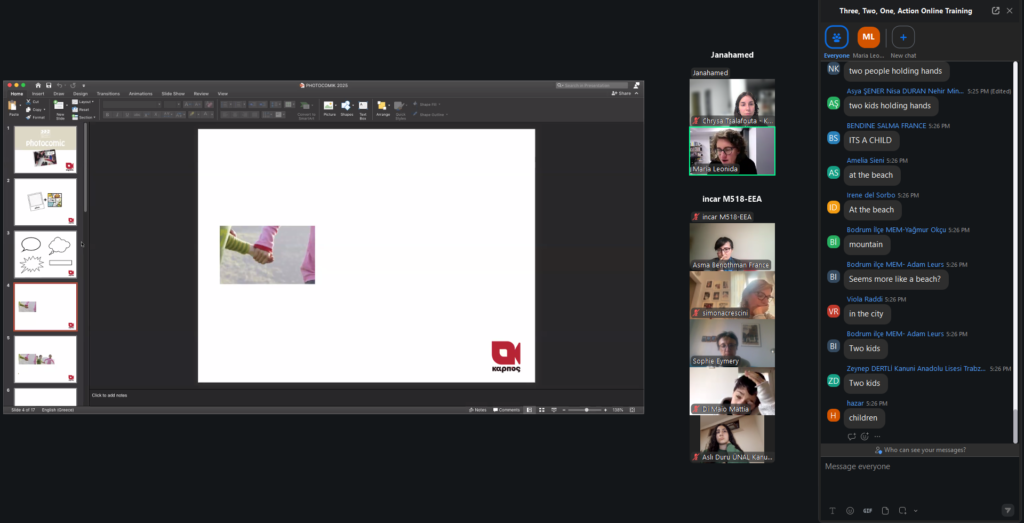Click the Paste icon in ribbon
Screen dimensions: 1024x523
tap(13, 106)
